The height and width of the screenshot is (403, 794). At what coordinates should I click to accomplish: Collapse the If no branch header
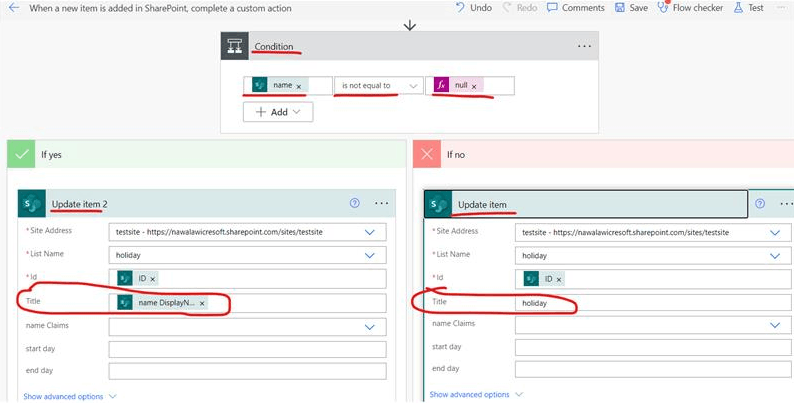click(x=603, y=154)
